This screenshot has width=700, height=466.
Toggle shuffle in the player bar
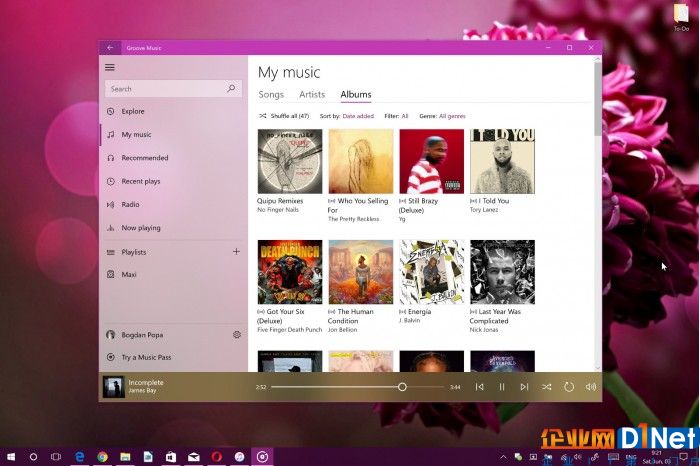[546, 387]
